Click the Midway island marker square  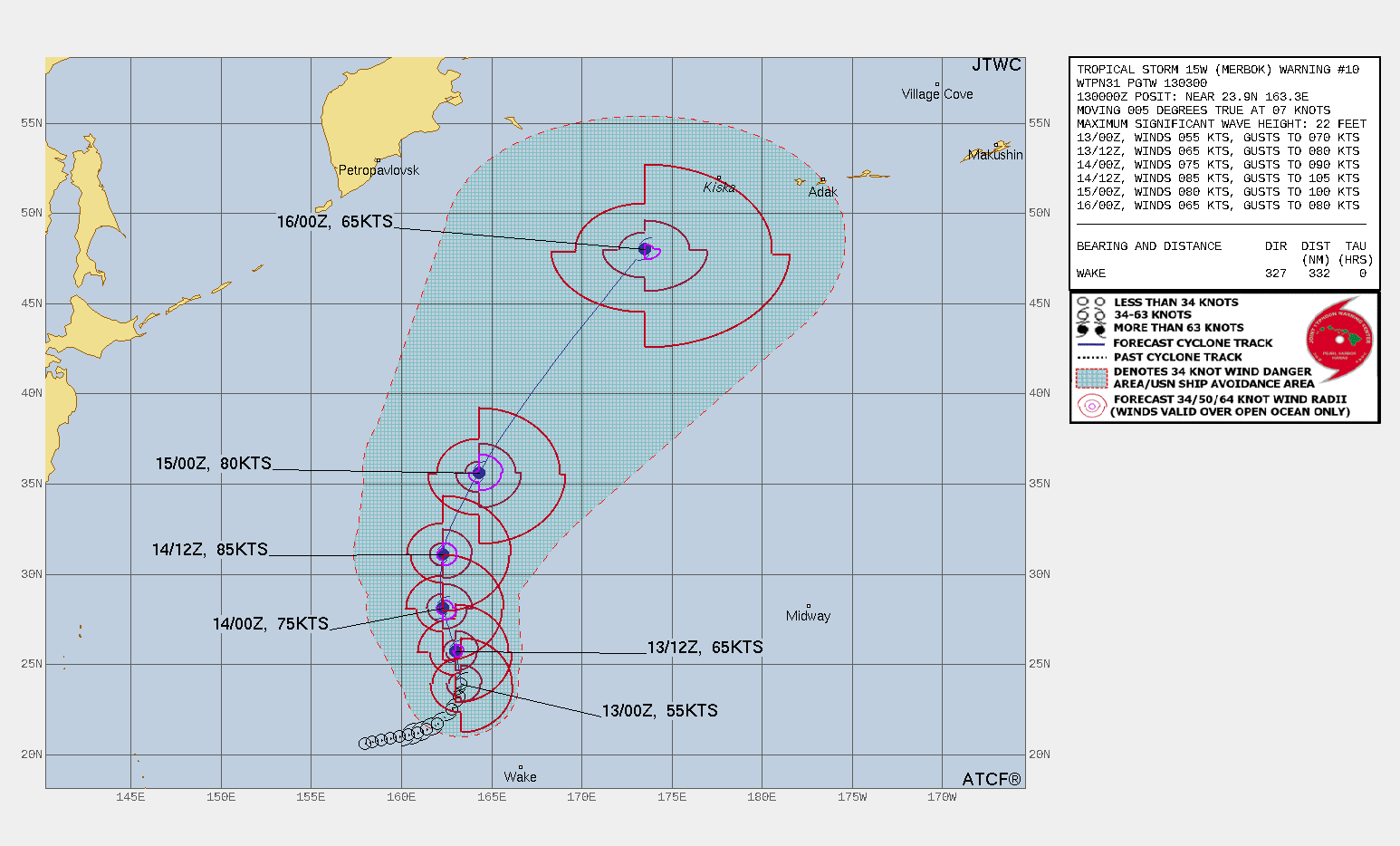click(809, 606)
